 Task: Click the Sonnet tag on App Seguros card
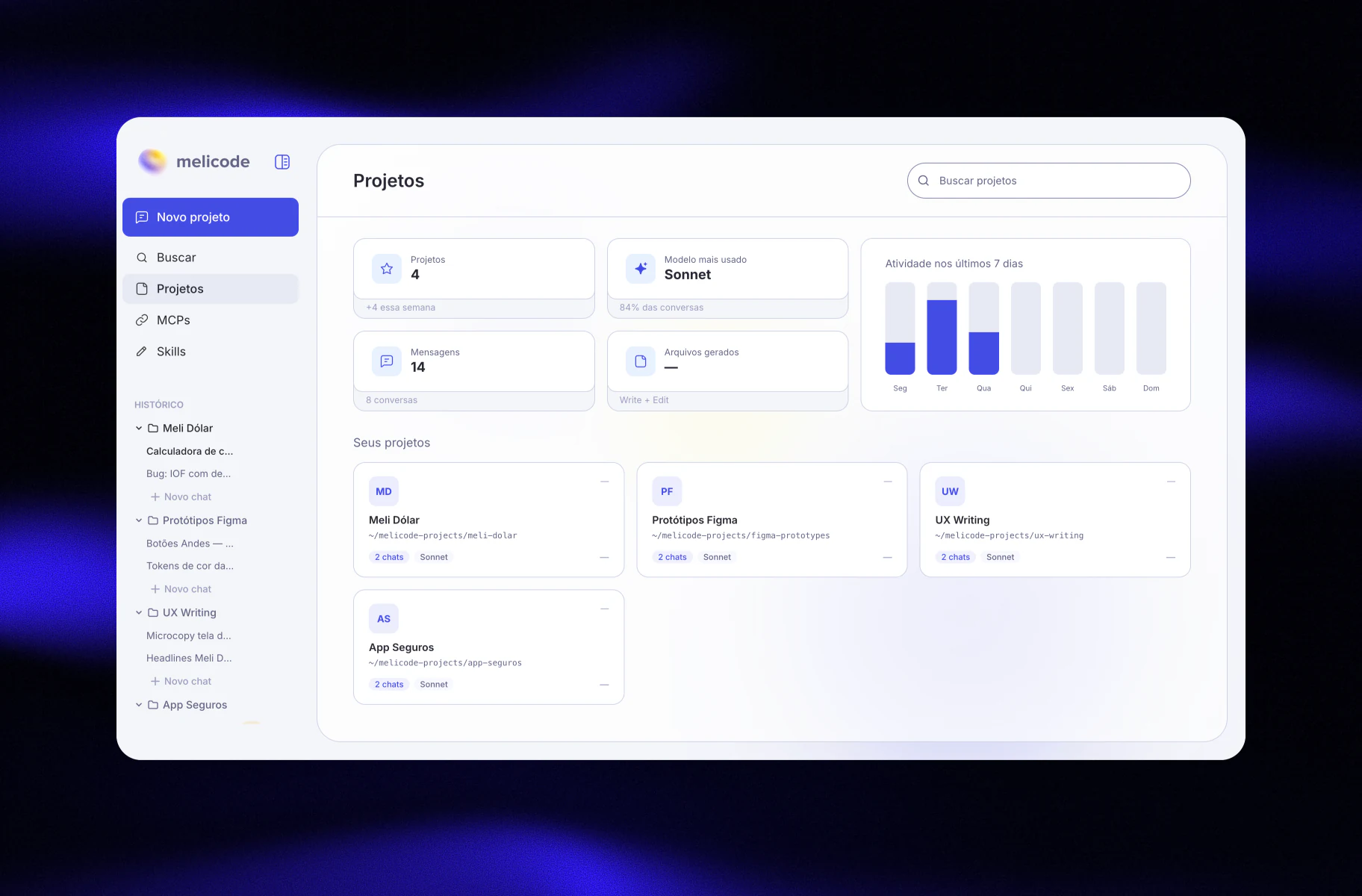point(434,685)
